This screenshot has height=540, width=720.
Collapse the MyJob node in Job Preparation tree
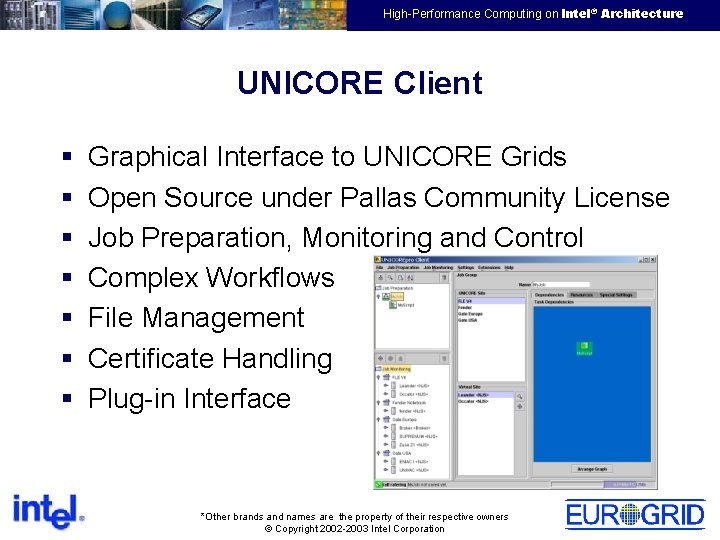point(378,297)
